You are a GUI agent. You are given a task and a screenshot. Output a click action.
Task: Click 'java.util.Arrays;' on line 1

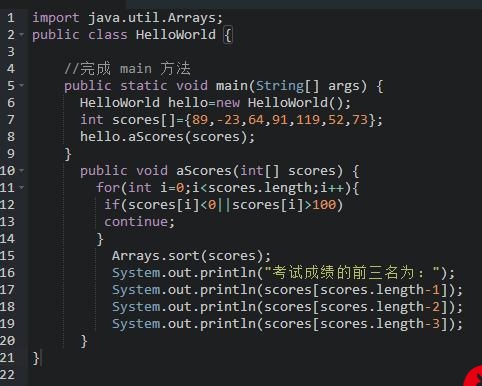[155, 18]
